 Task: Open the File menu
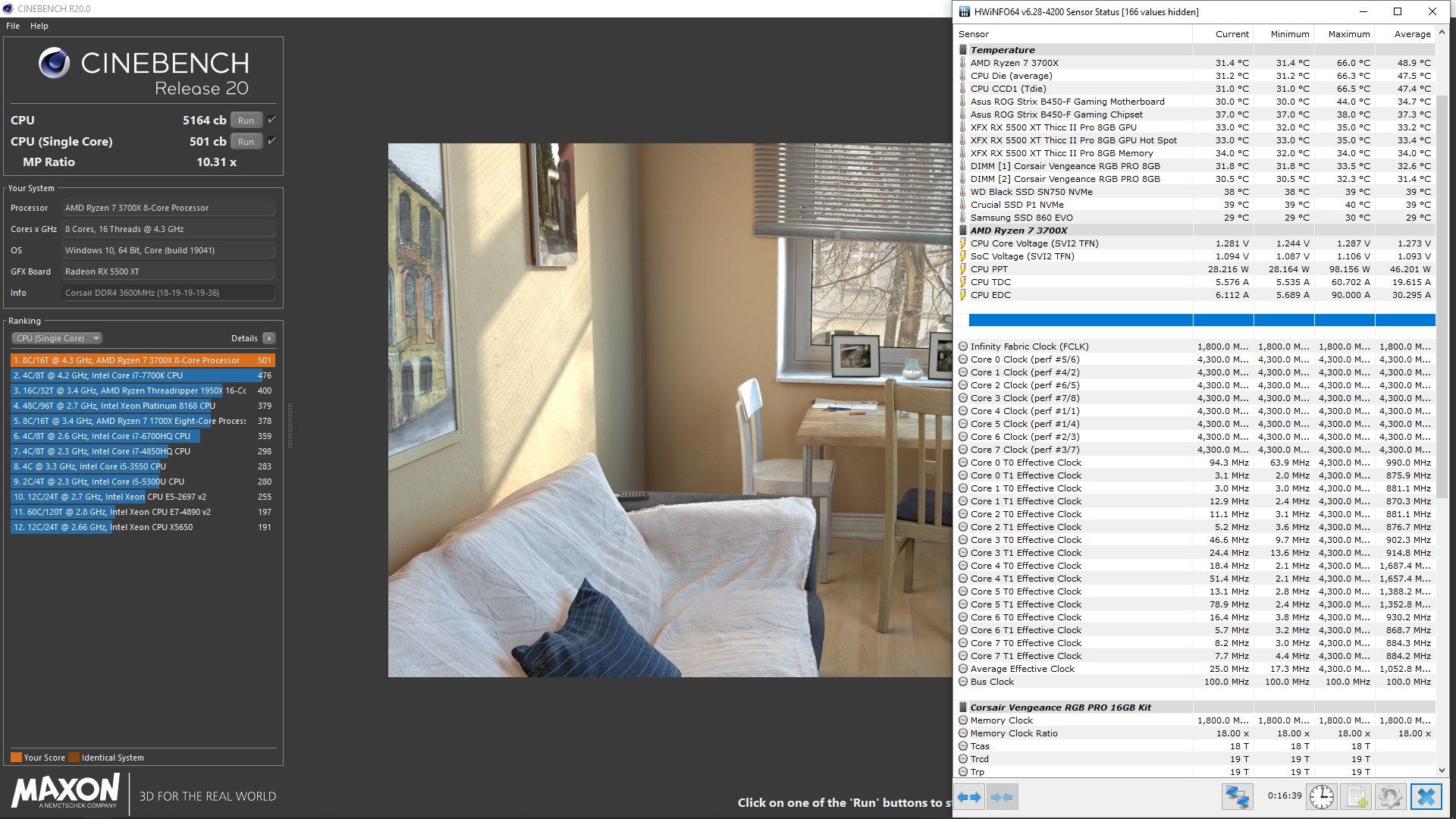(x=13, y=26)
